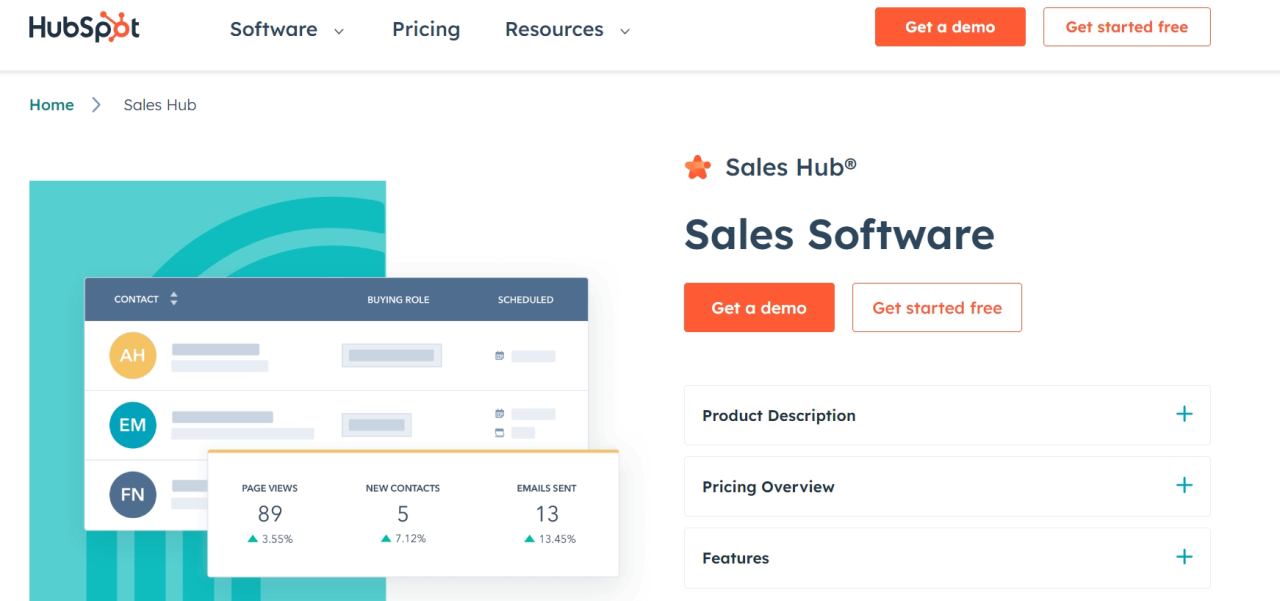
Task: Click the EM contact avatar
Action: (133, 424)
